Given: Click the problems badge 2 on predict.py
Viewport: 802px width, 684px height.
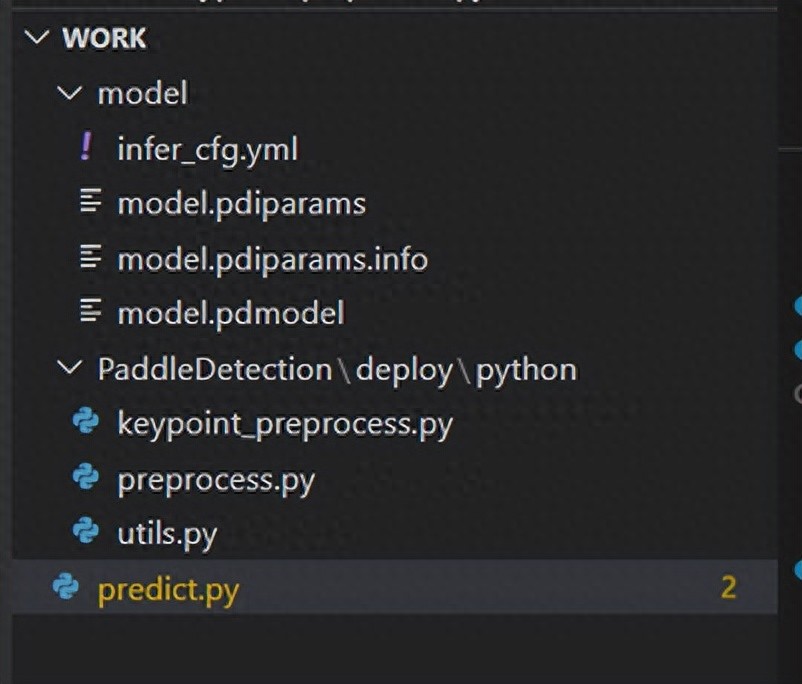Looking at the screenshot, I should (728, 587).
